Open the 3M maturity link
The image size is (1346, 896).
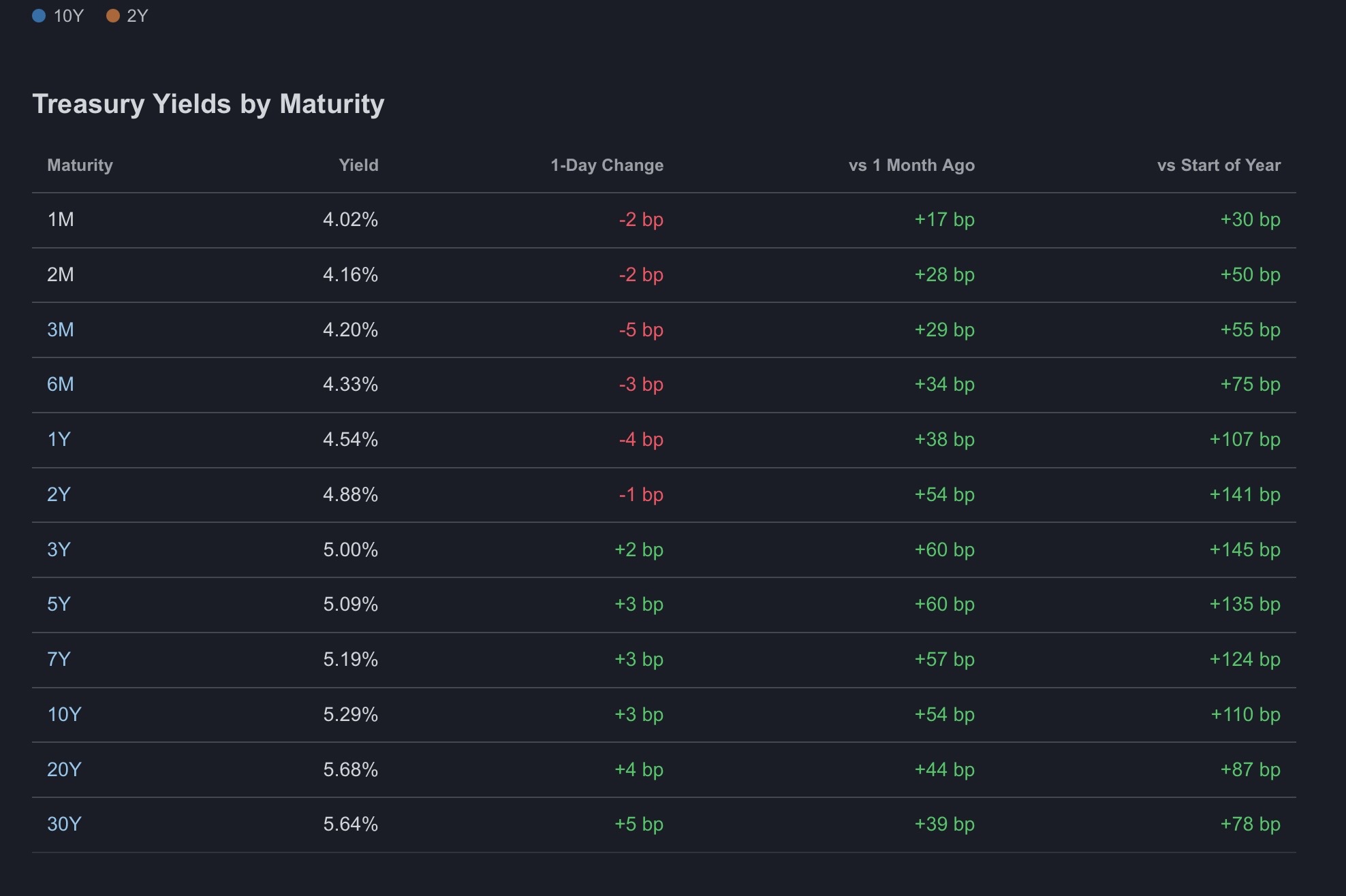(x=60, y=330)
